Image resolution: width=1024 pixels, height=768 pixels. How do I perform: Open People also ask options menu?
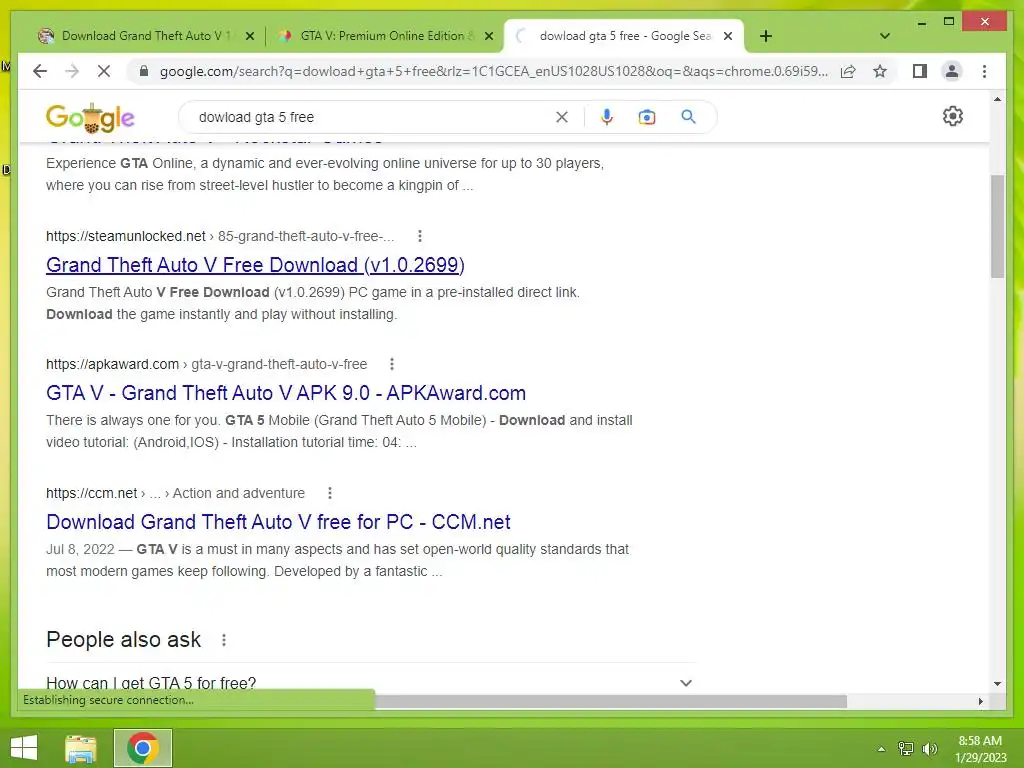tap(224, 640)
